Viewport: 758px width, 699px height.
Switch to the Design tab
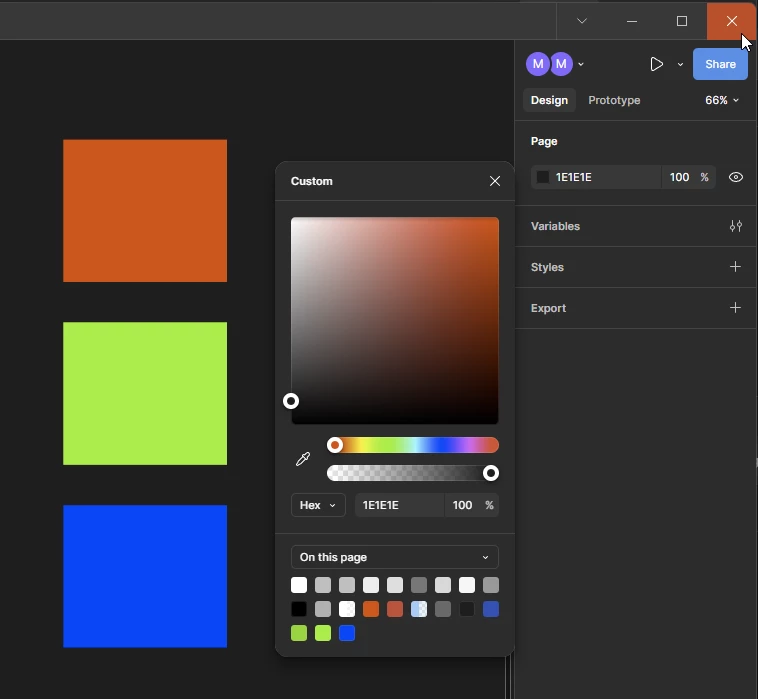[x=549, y=100]
